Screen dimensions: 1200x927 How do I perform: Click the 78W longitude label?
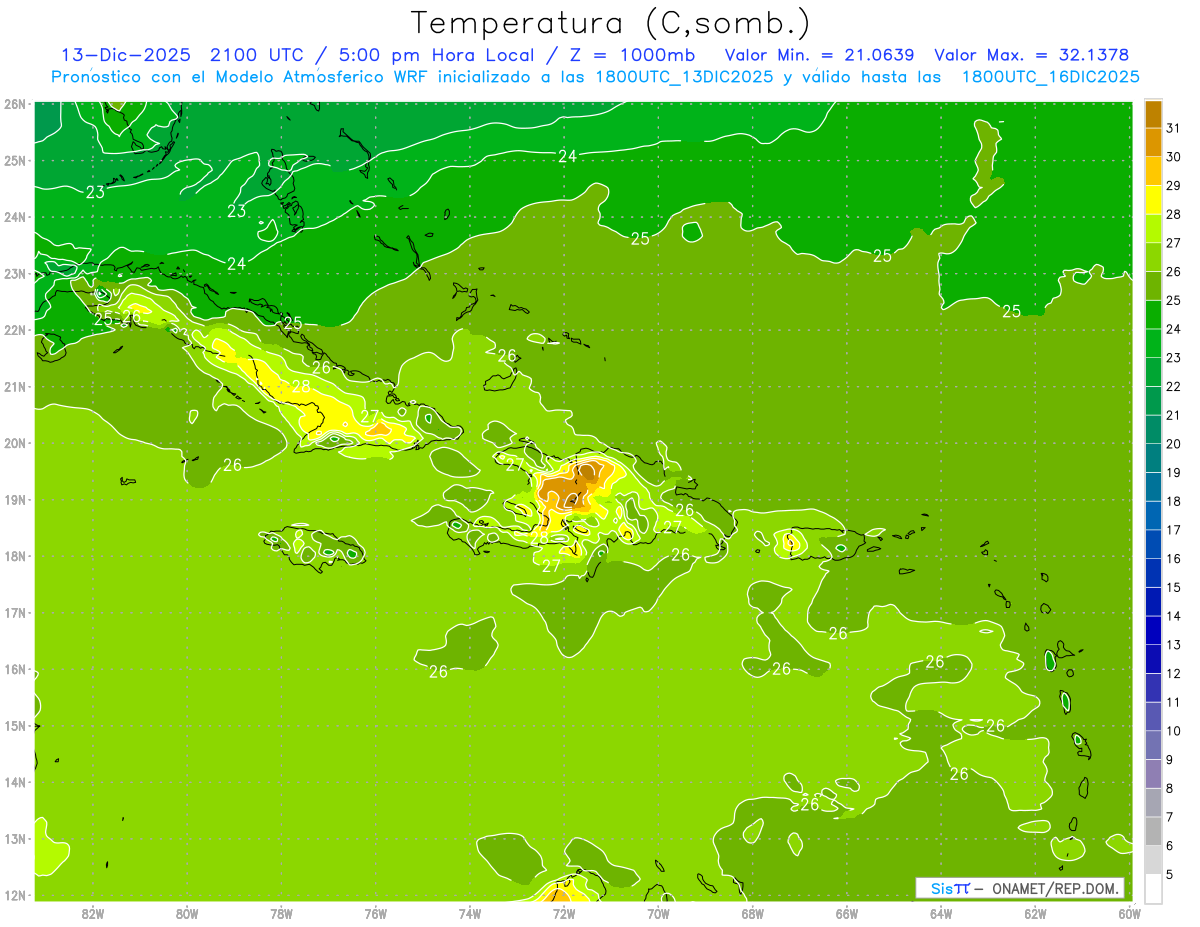(x=281, y=912)
